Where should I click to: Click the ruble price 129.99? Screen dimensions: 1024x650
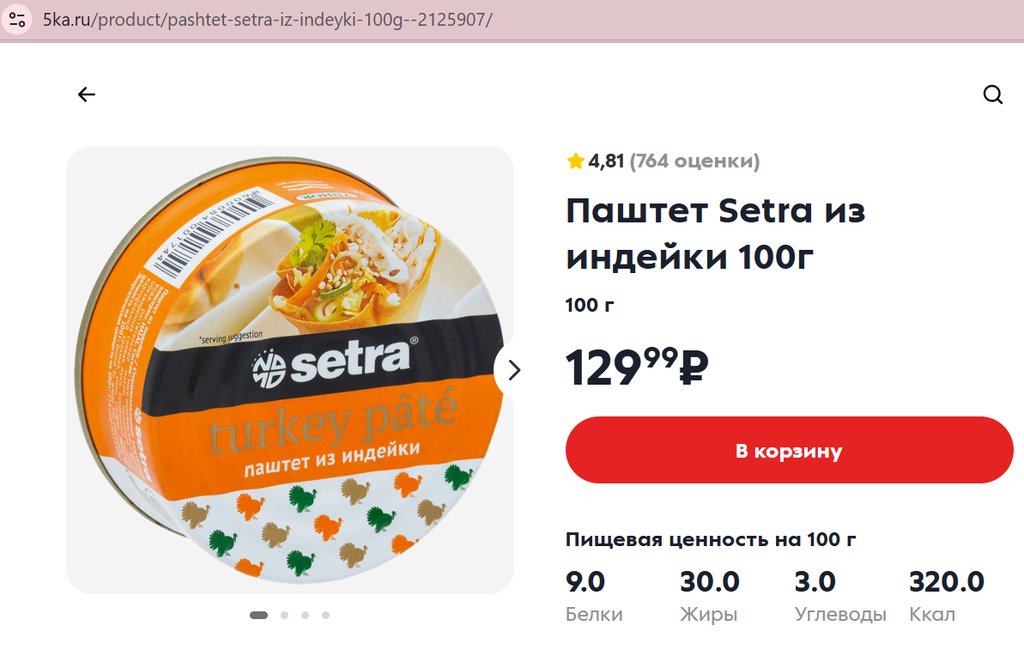coord(637,367)
